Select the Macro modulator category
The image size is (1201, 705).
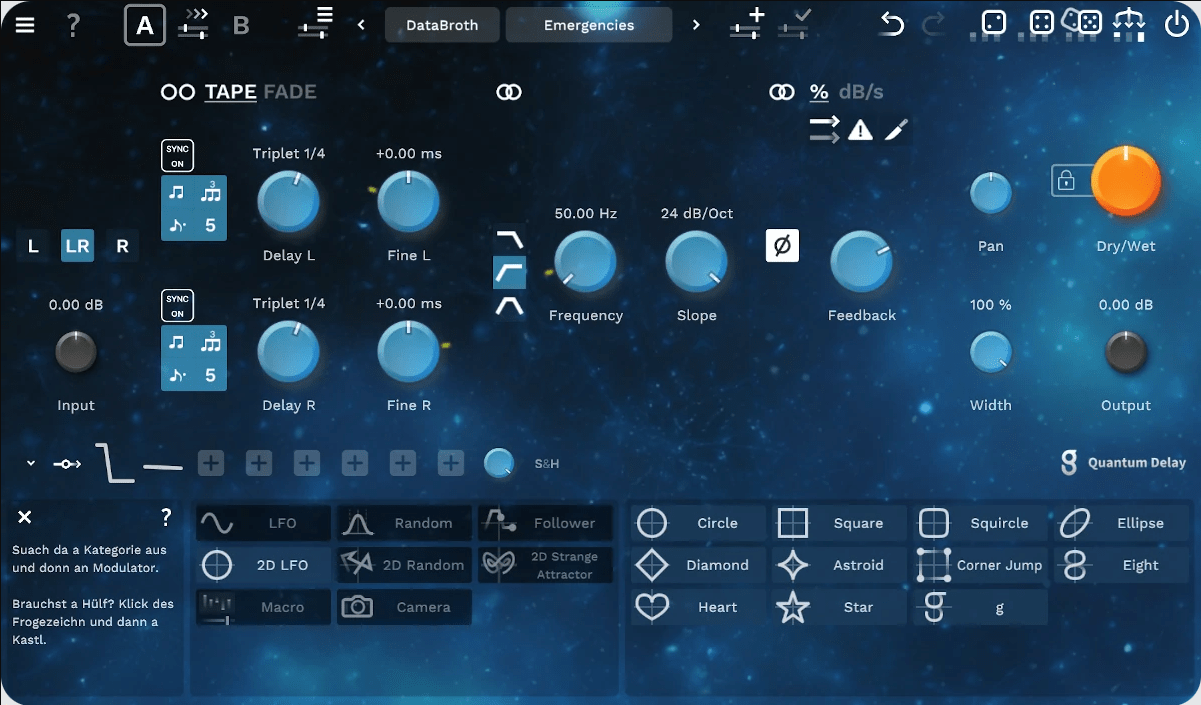coord(264,607)
